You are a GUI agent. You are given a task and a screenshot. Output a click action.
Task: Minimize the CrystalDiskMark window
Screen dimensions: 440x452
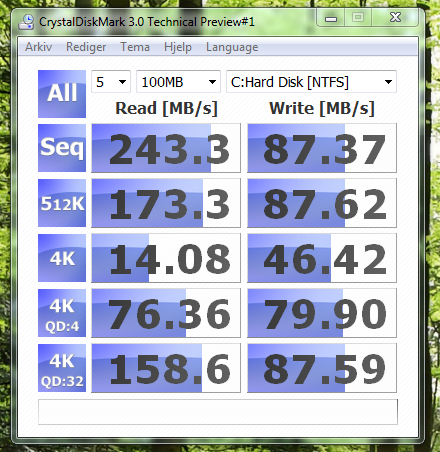(331, 18)
